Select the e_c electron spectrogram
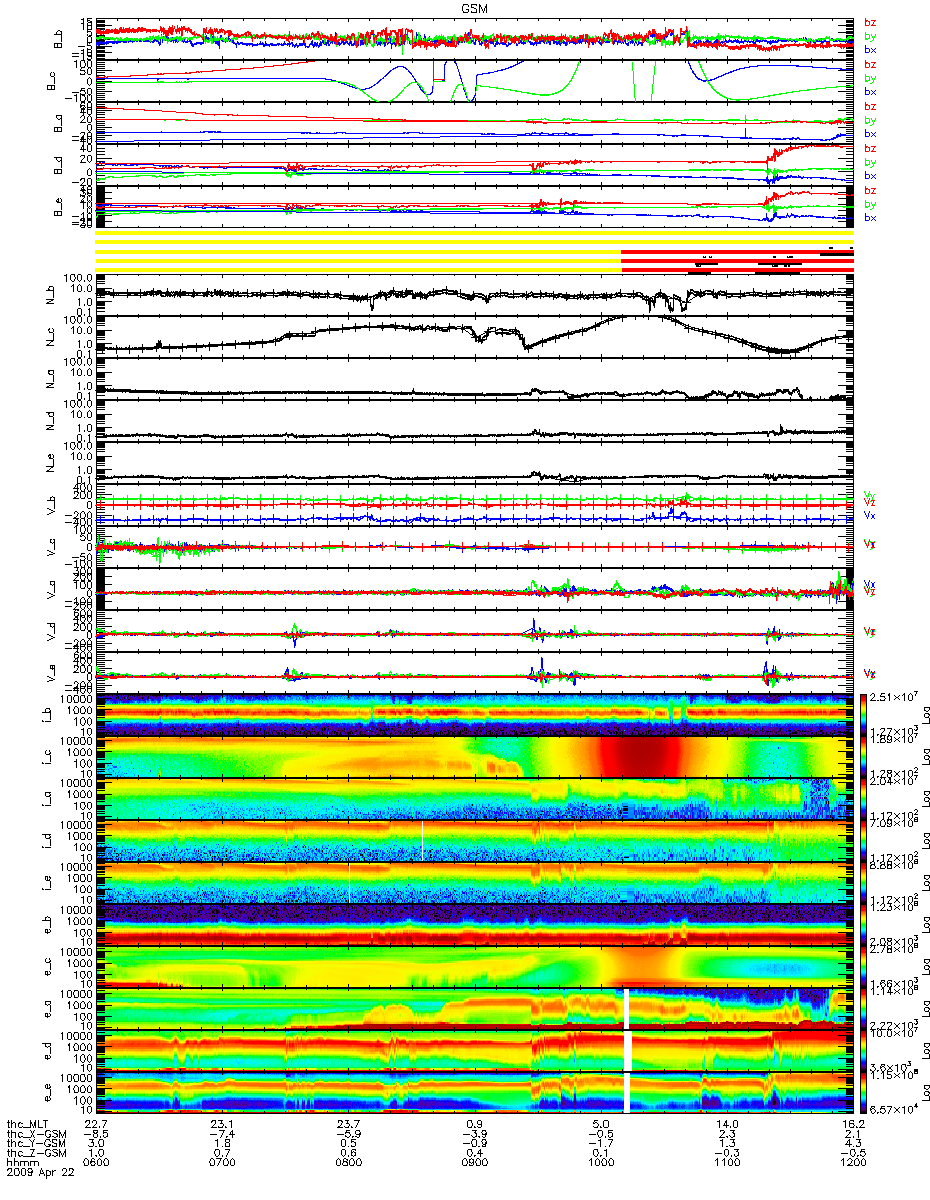Image resolution: width=930 pixels, height=1200 pixels. pos(475,966)
